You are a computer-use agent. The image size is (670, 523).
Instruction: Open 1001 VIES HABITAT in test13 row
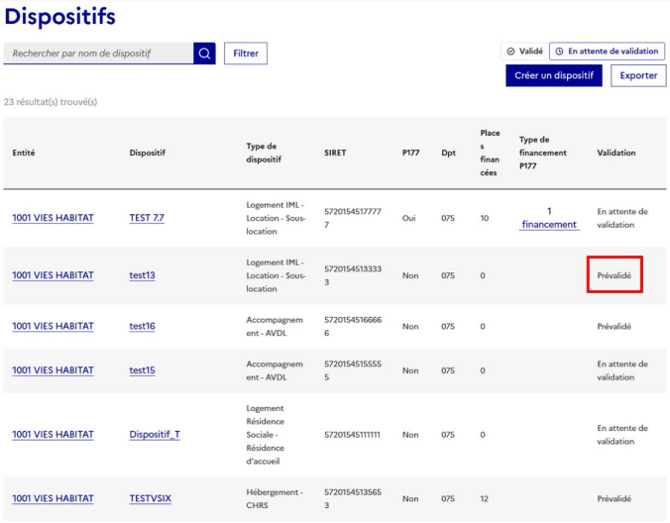coord(53,275)
